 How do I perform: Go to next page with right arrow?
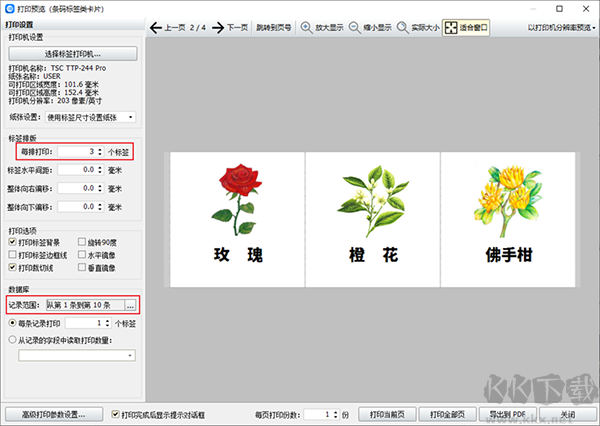click(x=218, y=28)
